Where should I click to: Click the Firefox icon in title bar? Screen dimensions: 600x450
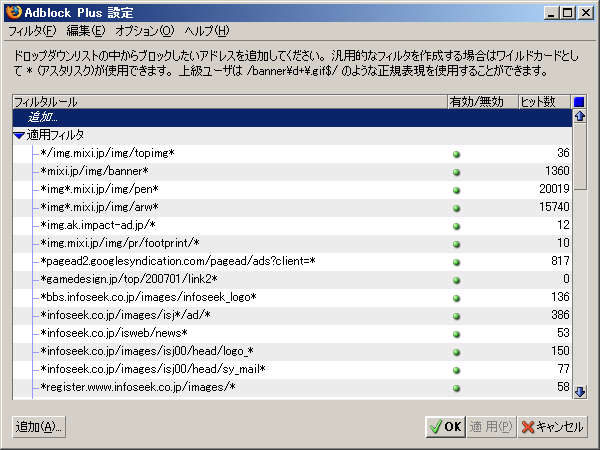click(14, 12)
